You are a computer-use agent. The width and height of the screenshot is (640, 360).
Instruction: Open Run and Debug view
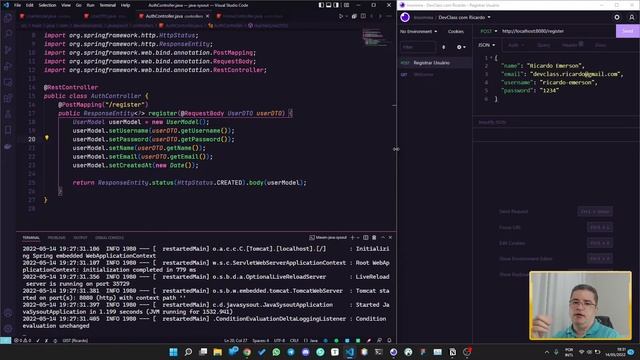point(8,66)
